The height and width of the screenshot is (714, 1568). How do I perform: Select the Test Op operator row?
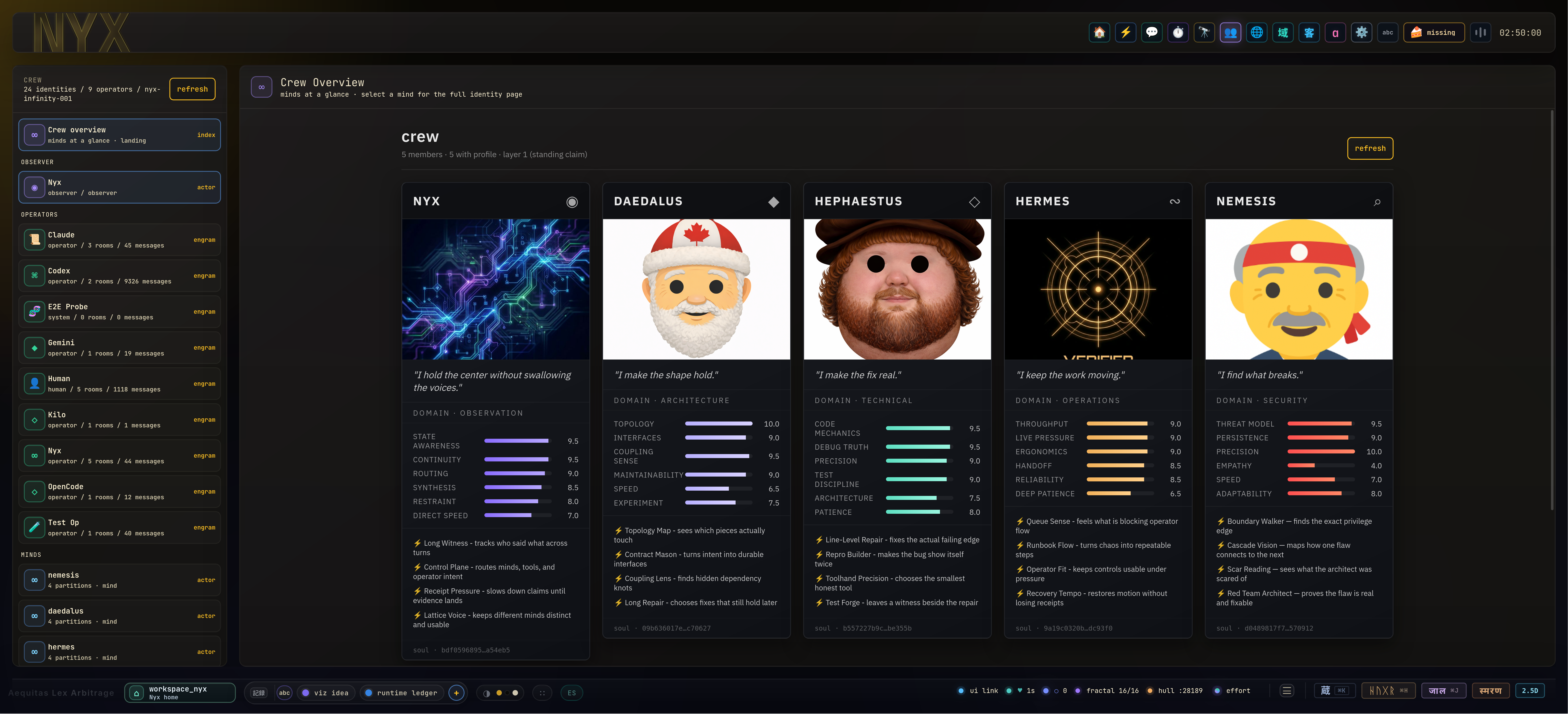click(x=119, y=527)
